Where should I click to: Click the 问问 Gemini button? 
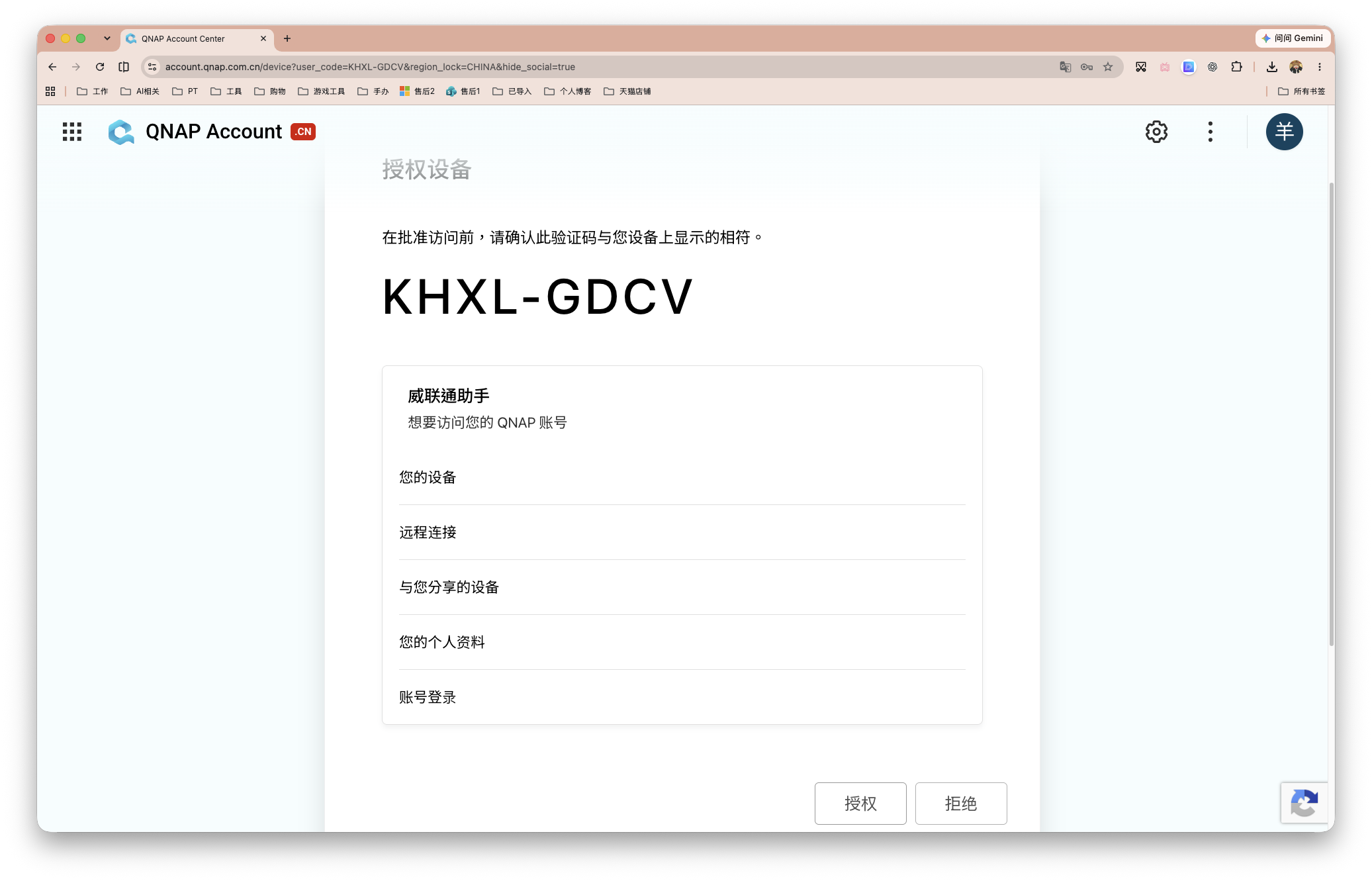1292,38
